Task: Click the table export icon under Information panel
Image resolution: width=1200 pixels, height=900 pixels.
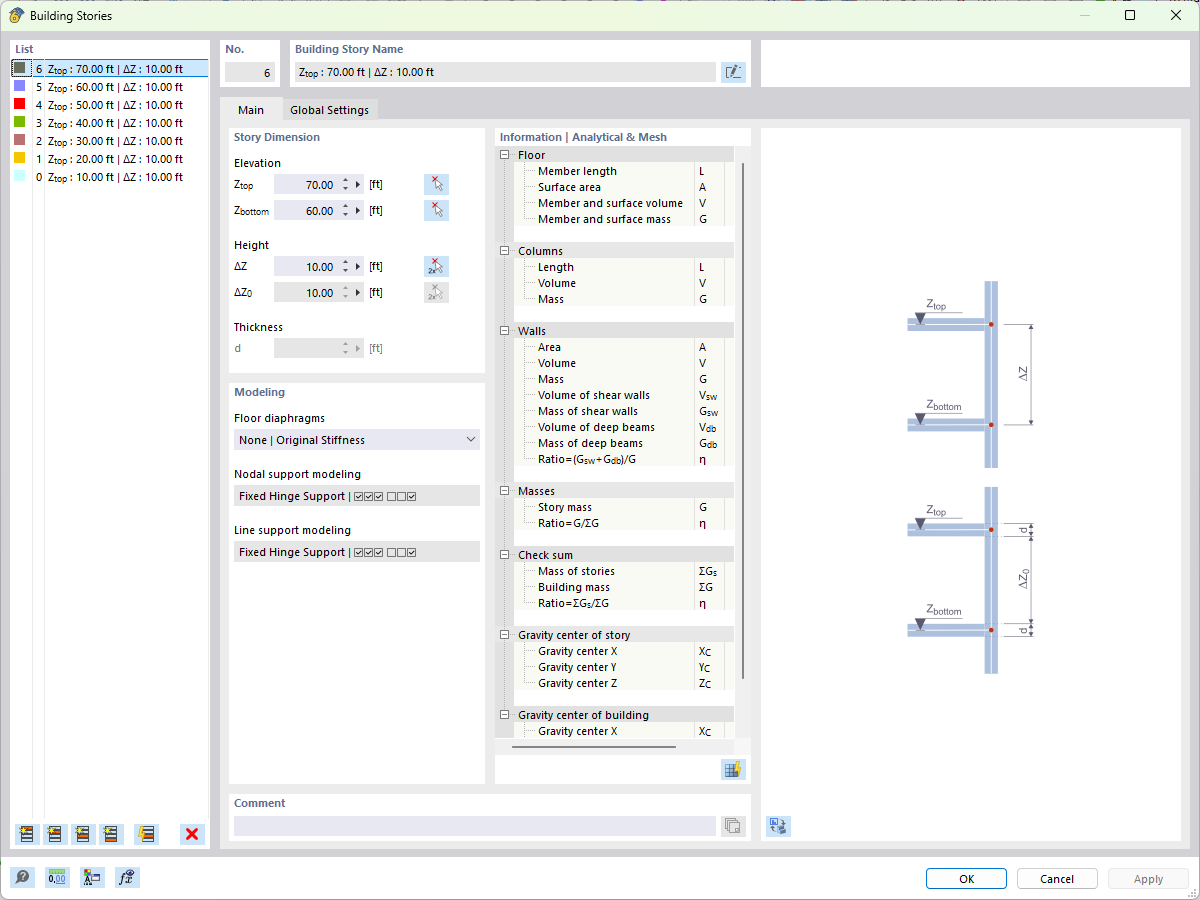Action: pyautogui.click(x=733, y=769)
